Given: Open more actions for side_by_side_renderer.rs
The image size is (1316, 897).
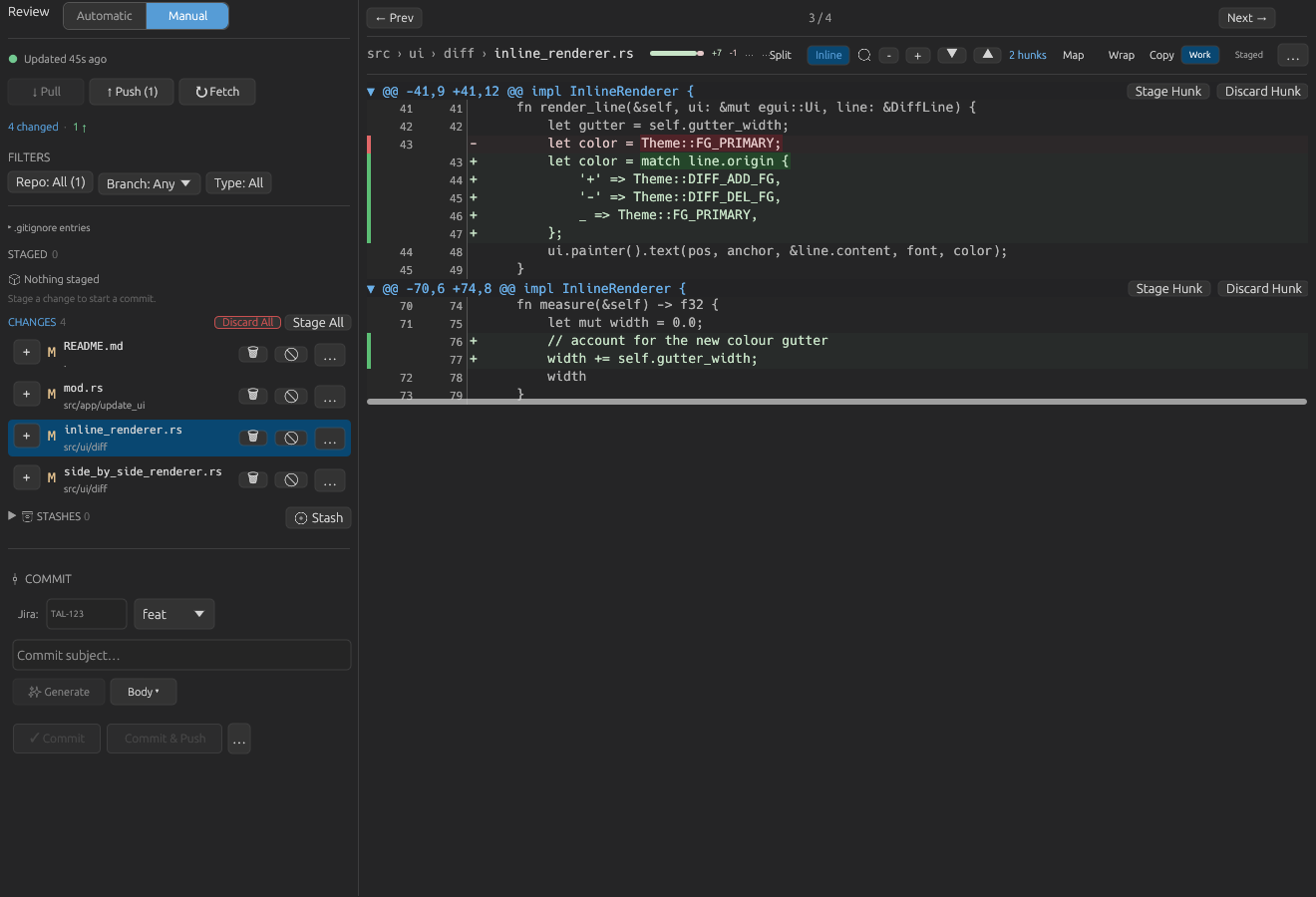Looking at the screenshot, I should 330,480.
